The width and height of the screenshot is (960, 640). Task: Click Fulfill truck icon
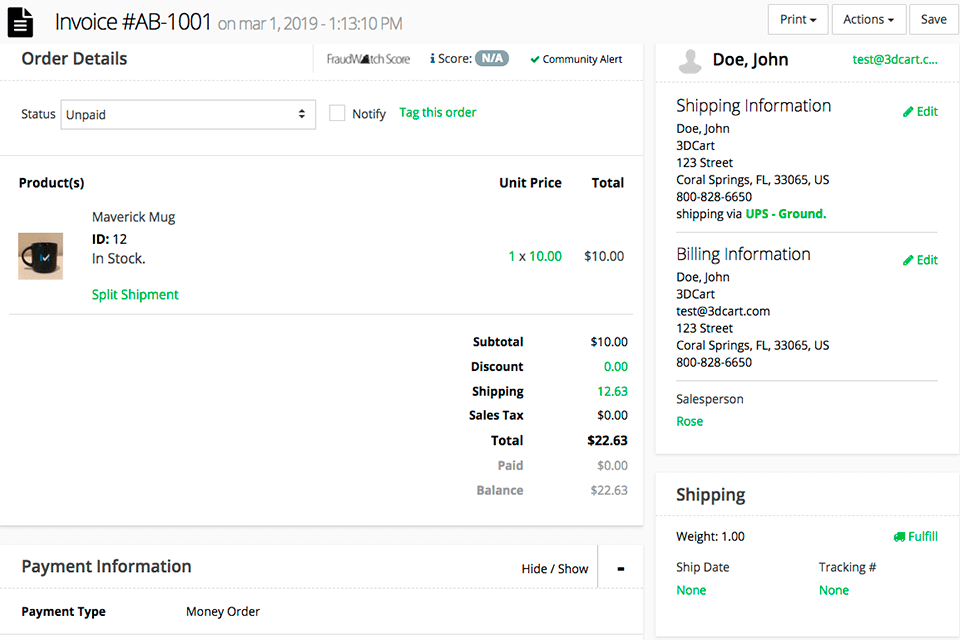tap(899, 537)
